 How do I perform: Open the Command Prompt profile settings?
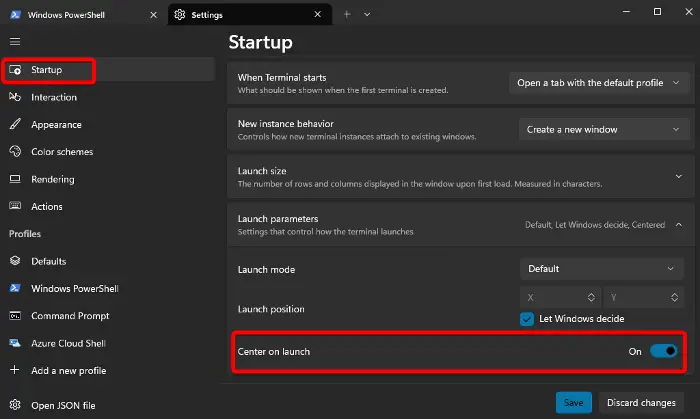[108, 316]
